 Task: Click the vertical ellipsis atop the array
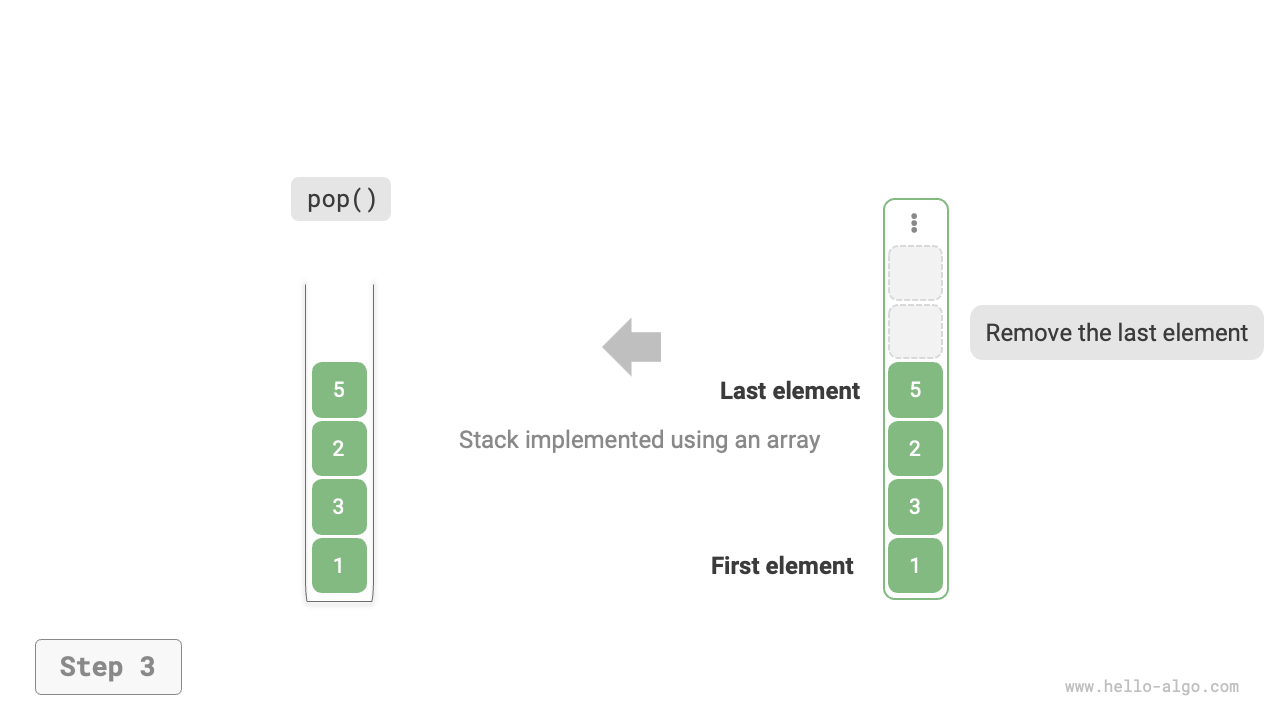pyautogui.click(x=914, y=223)
